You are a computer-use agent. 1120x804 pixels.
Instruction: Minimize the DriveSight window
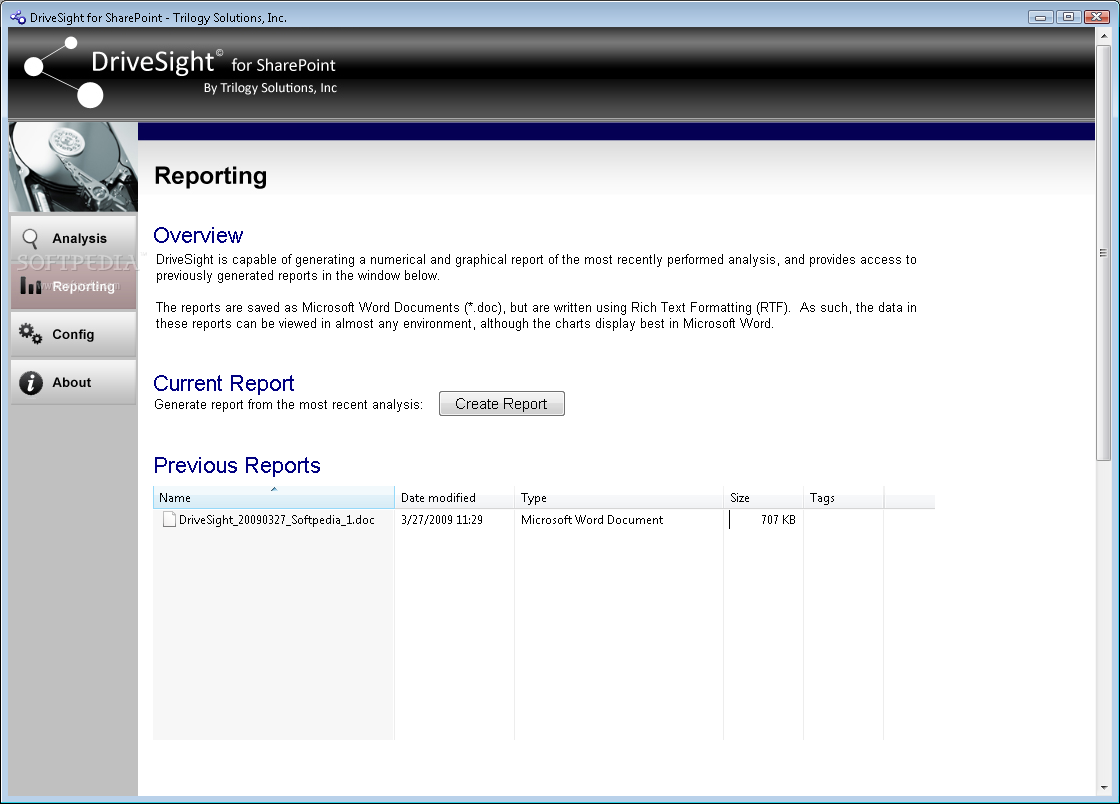[1041, 16]
